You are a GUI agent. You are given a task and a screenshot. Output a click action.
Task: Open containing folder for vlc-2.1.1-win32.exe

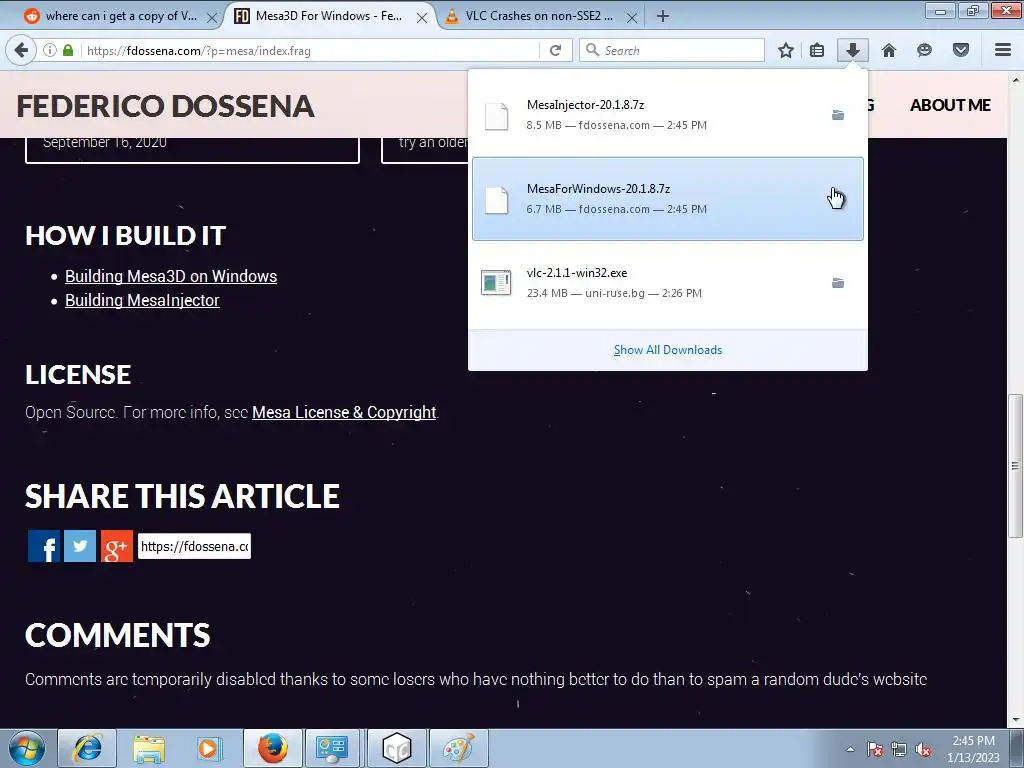click(x=838, y=283)
